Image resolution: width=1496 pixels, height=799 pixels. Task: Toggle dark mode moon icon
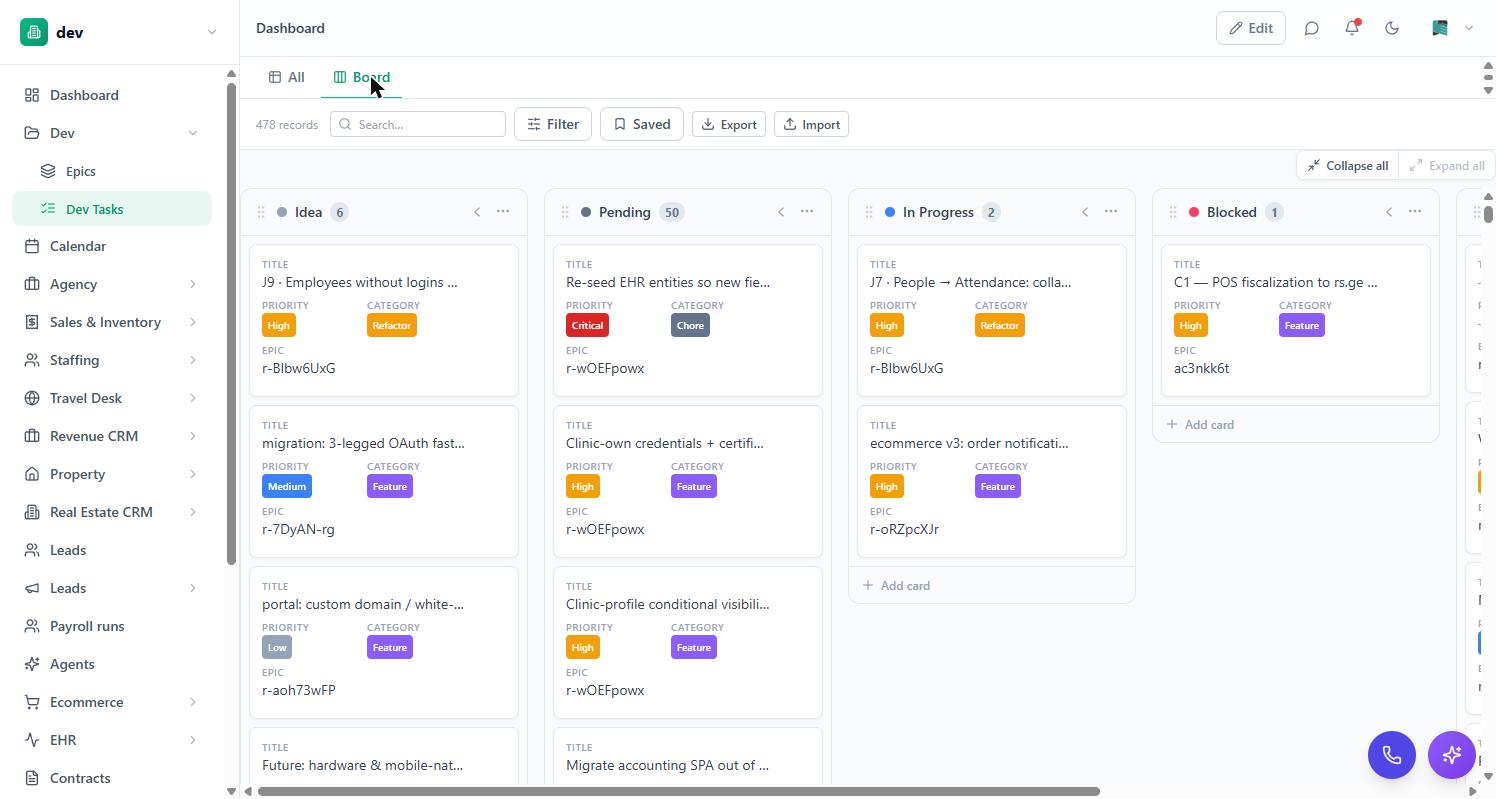tap(1392, 28)
